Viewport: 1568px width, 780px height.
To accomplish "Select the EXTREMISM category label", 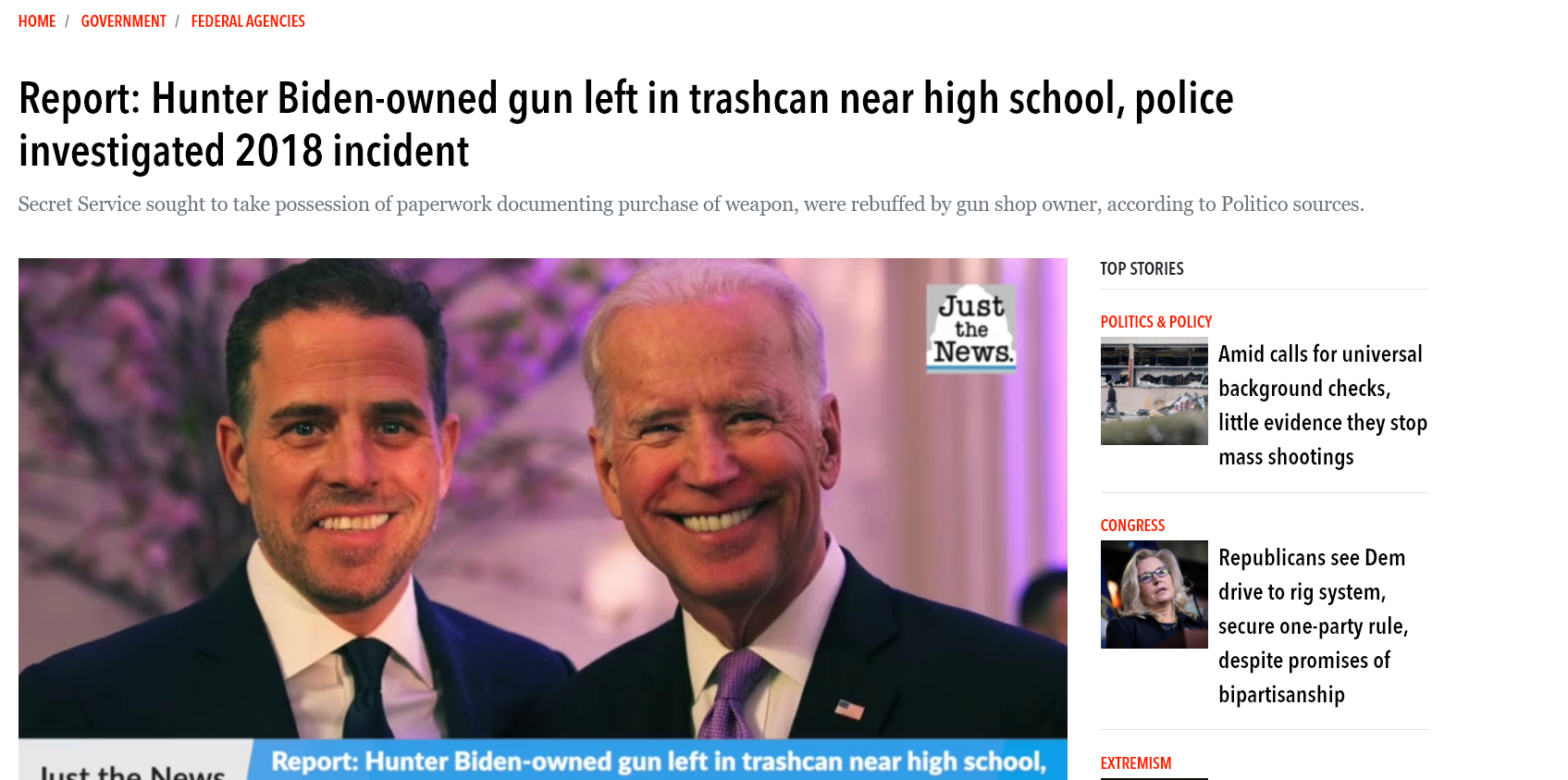I will [1136, 763].
